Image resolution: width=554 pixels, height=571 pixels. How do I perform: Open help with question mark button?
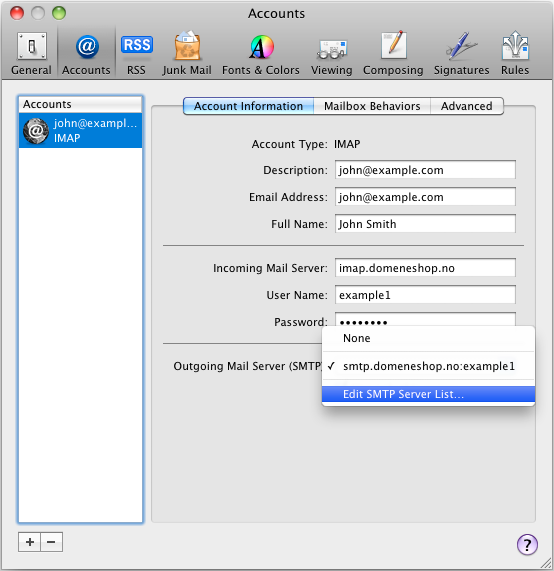click(x=527, y=545)
